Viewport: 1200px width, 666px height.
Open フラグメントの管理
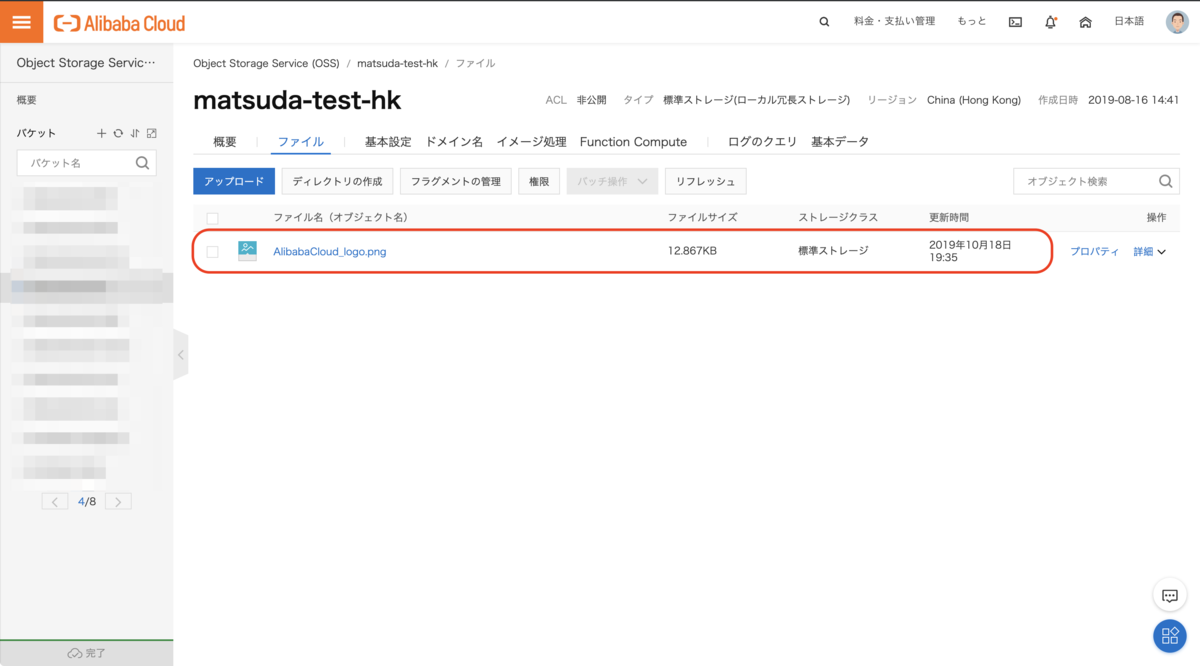tap(456, 181)
